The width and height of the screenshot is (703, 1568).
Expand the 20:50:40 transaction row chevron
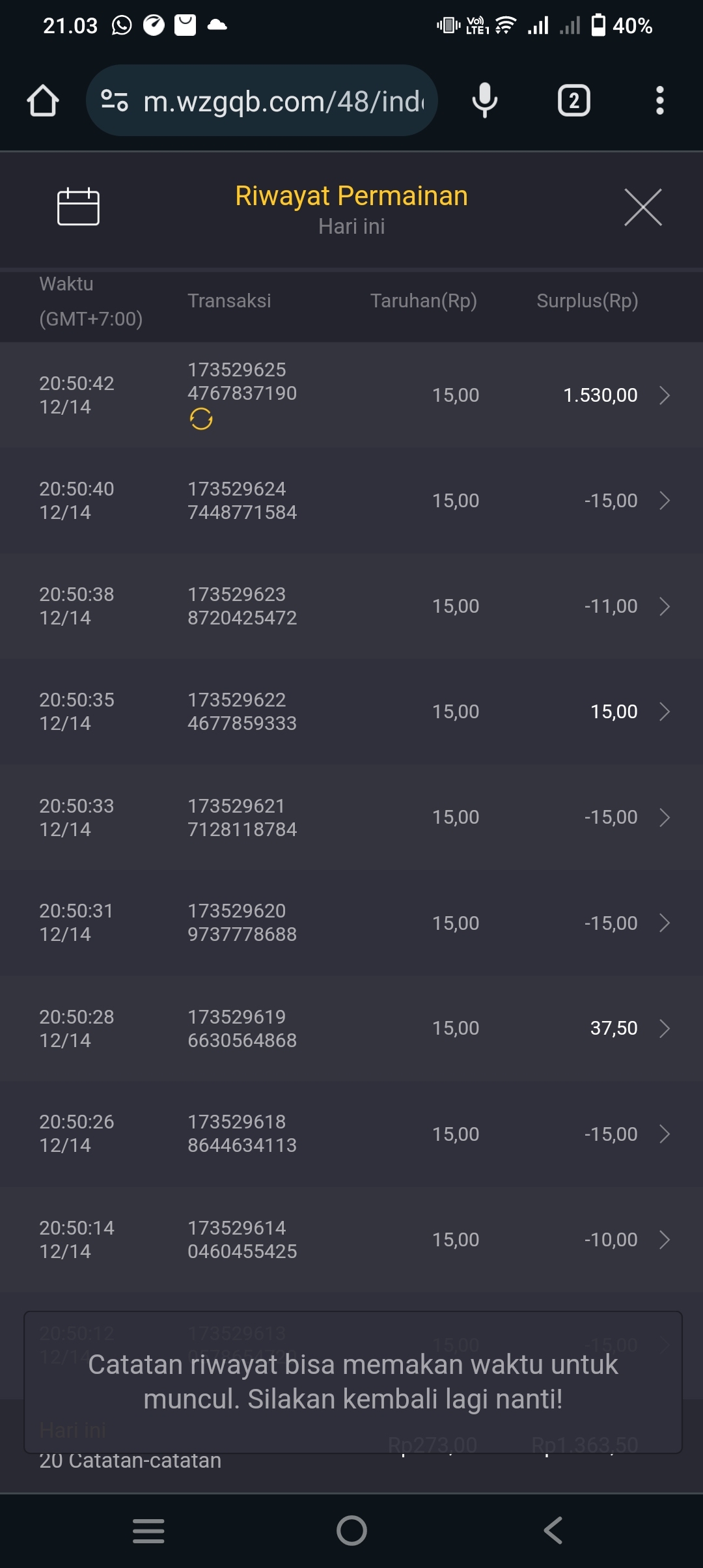click(664, 501)
